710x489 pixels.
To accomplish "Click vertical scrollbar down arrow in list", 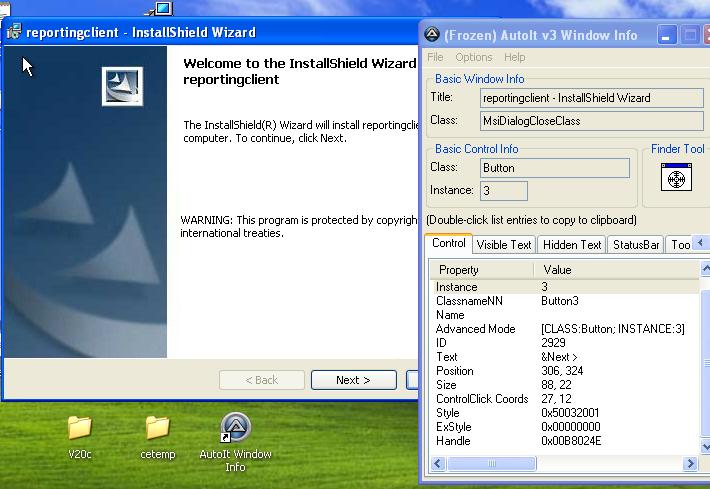I will coord(705,446).
